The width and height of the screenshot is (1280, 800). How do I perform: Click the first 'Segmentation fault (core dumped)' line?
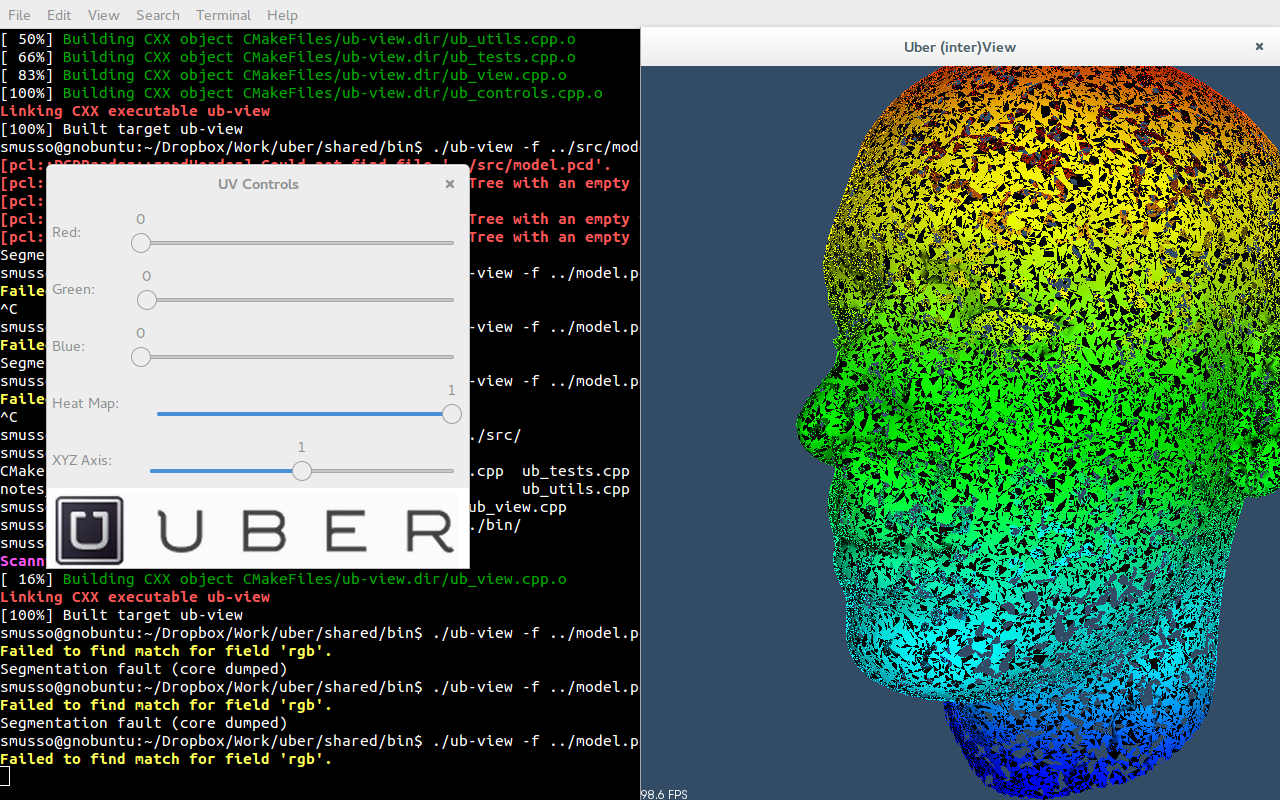(x=144, y=669)
